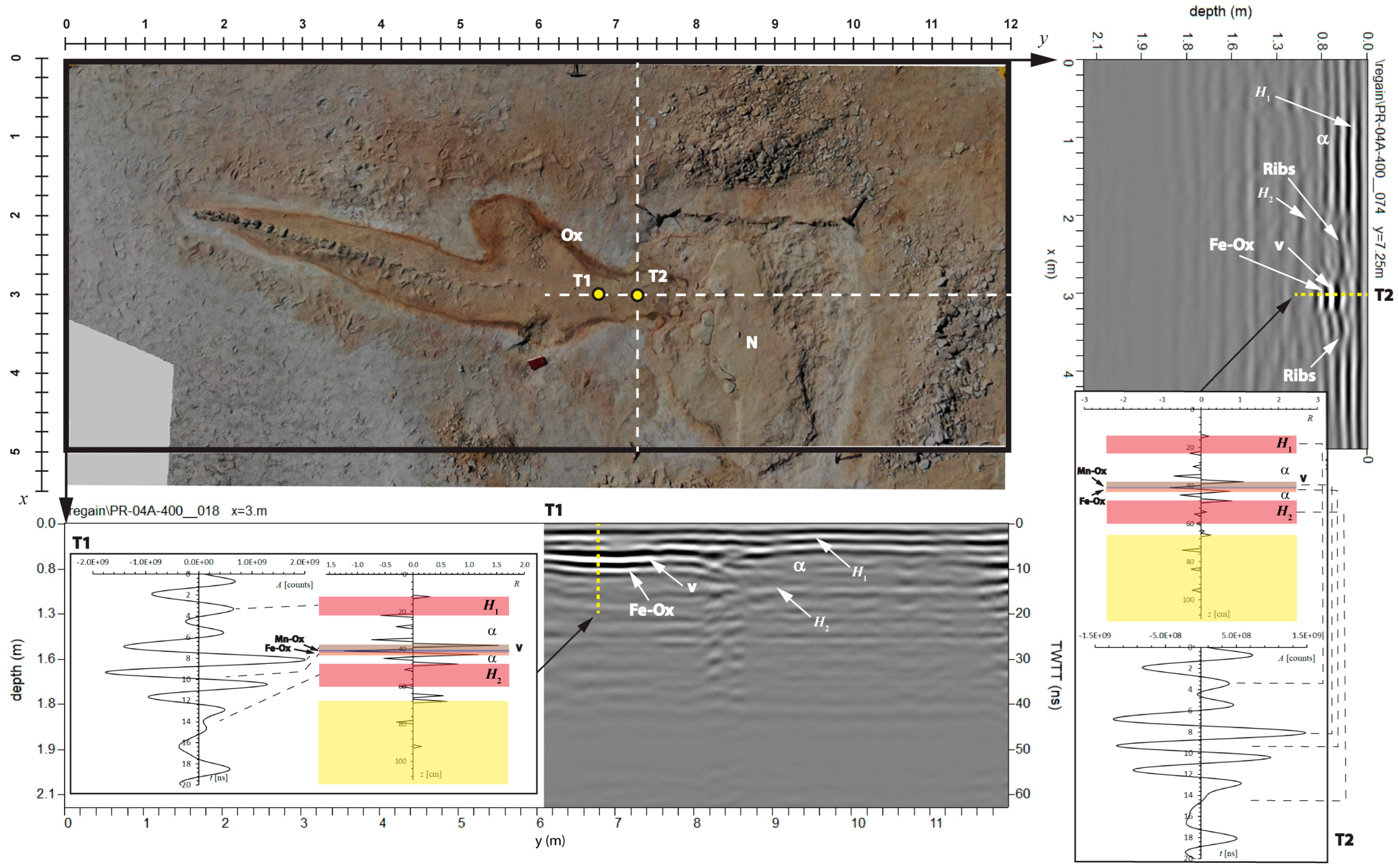Image resolution: width=1398 pixels, height=868 pixels.
Task: Click the Mn-Ox label in T1 inset
Action: [289, 639]
